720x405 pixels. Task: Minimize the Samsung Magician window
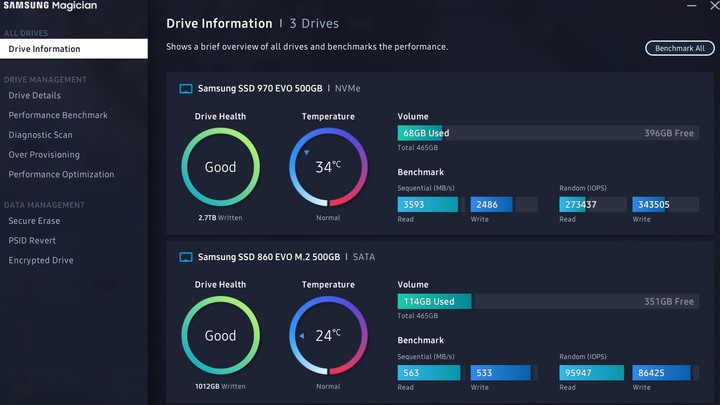692,6
